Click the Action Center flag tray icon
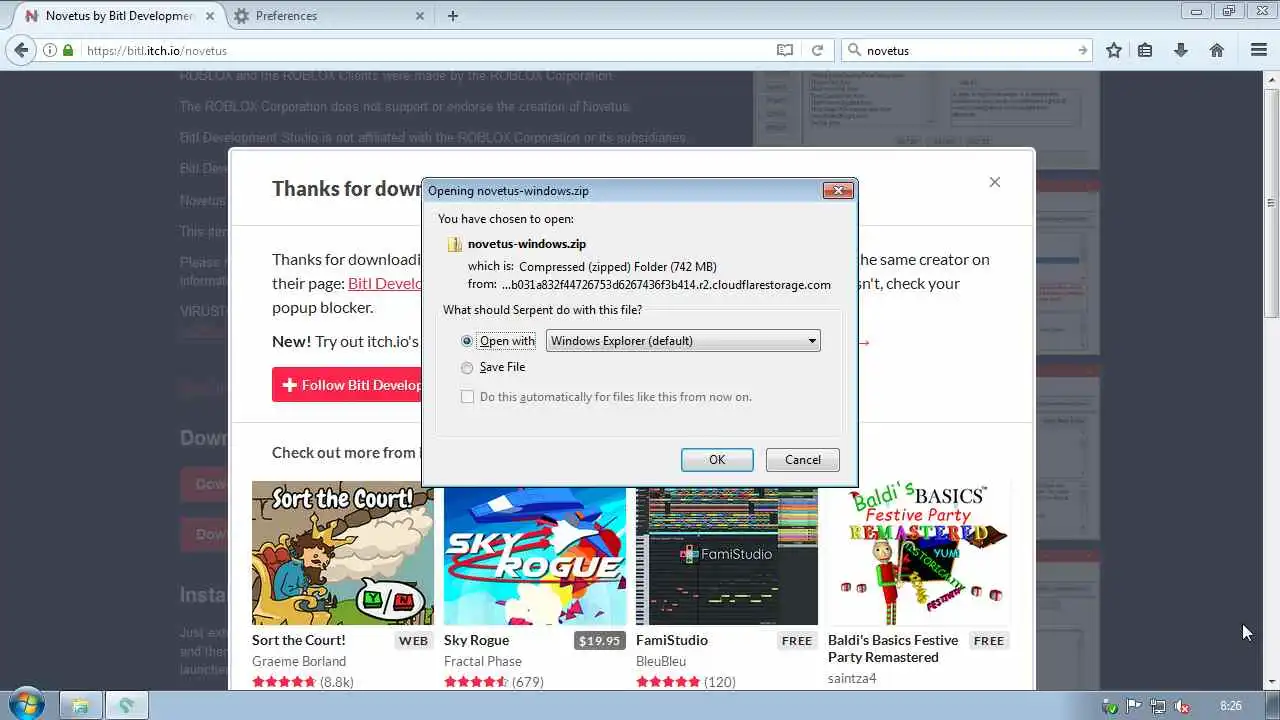1280x720 pixels. 1134,706
